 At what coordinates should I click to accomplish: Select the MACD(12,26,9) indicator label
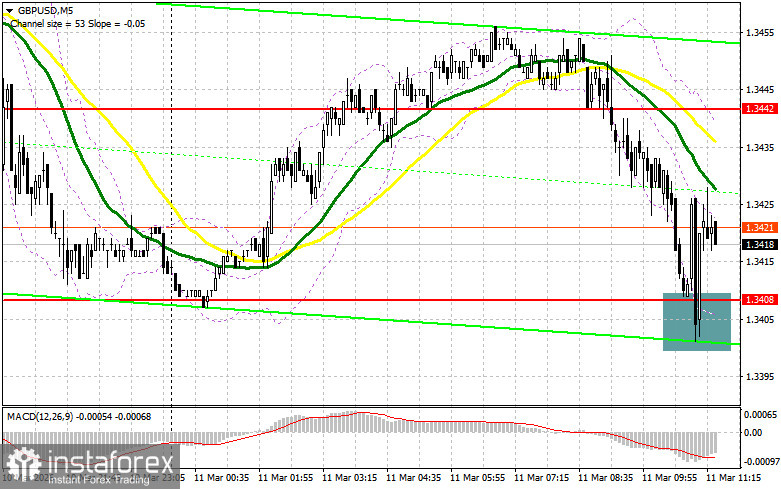pos(79,416)
